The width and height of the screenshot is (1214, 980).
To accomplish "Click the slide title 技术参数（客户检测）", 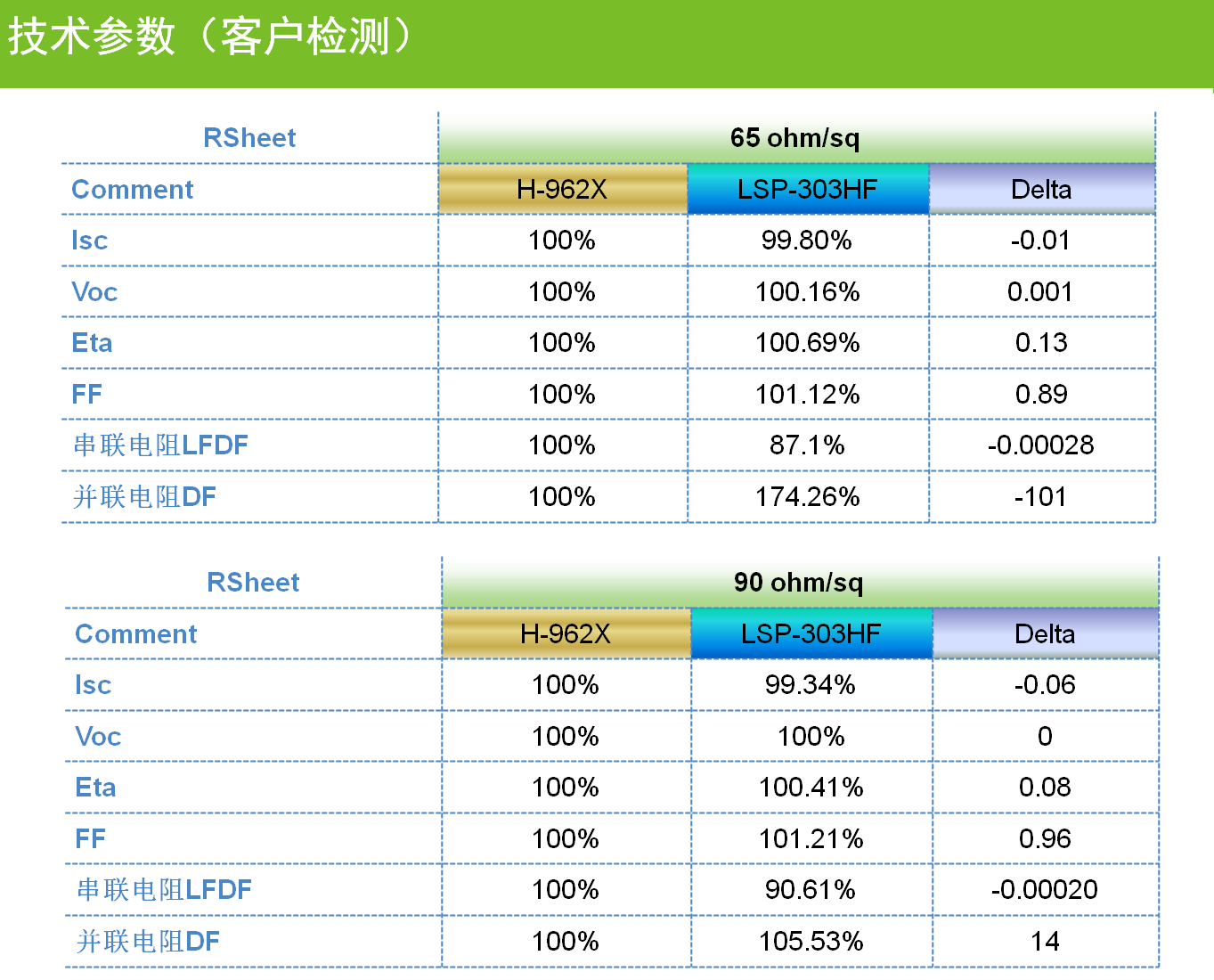I will pos(210,37).
